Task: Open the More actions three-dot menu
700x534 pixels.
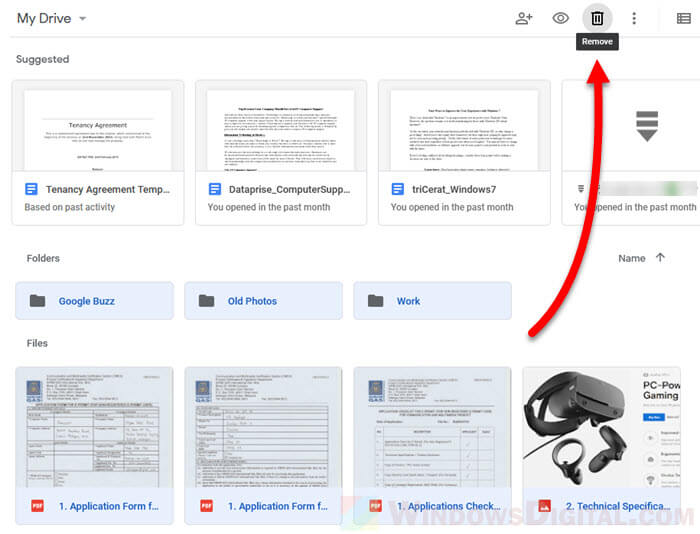Action: (634, 18)
